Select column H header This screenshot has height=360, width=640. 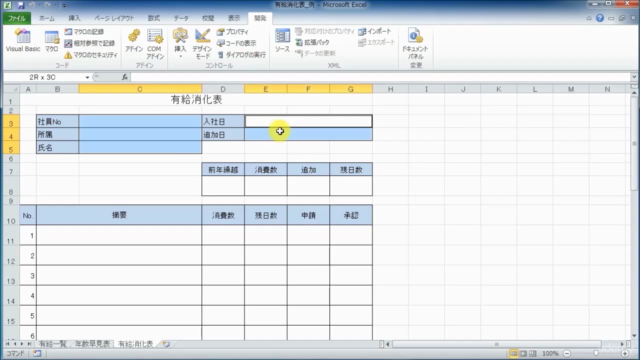[391, 89]
